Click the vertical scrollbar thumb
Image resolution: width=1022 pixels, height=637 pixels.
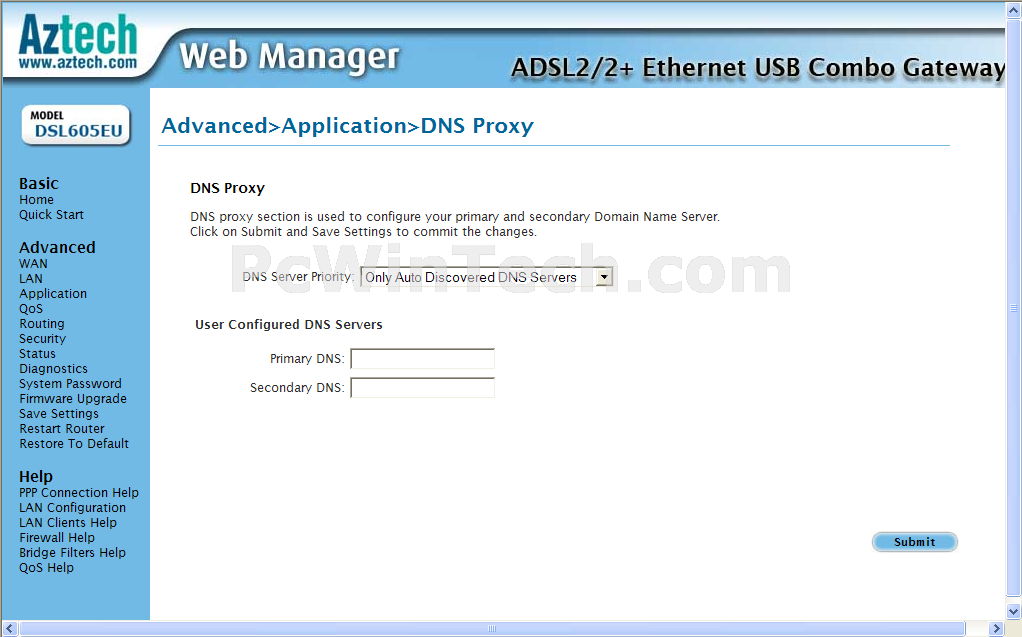[x=1014, y=308]
